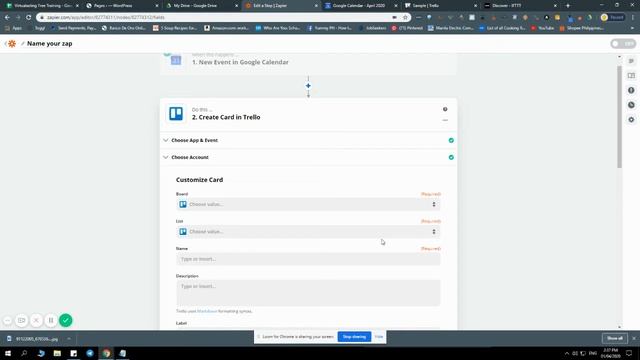640x360 pixels.
Task: Open the Loom more options dots
Action: 7,320
